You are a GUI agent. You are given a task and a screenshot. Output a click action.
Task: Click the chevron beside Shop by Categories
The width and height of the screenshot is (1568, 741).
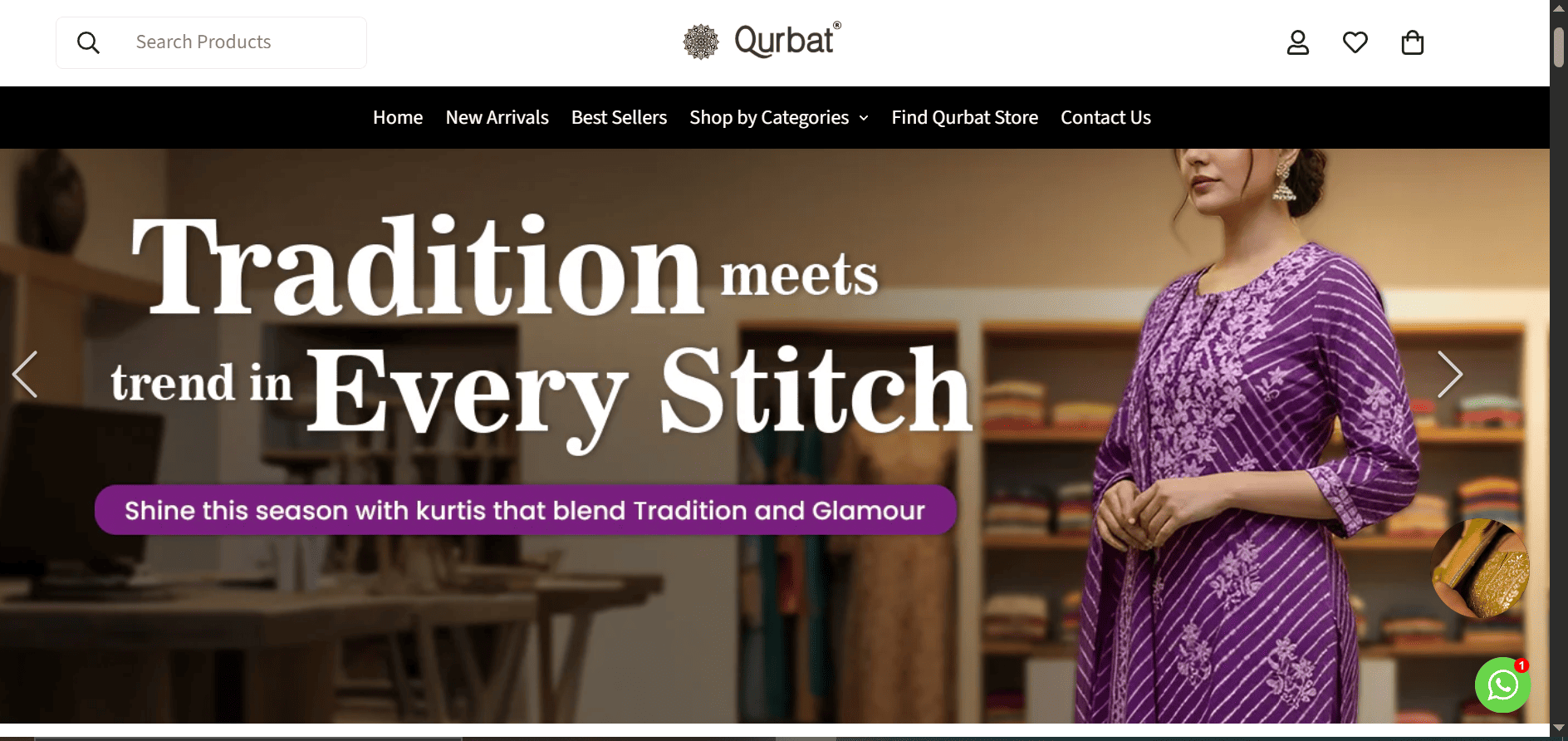[864, 119]
